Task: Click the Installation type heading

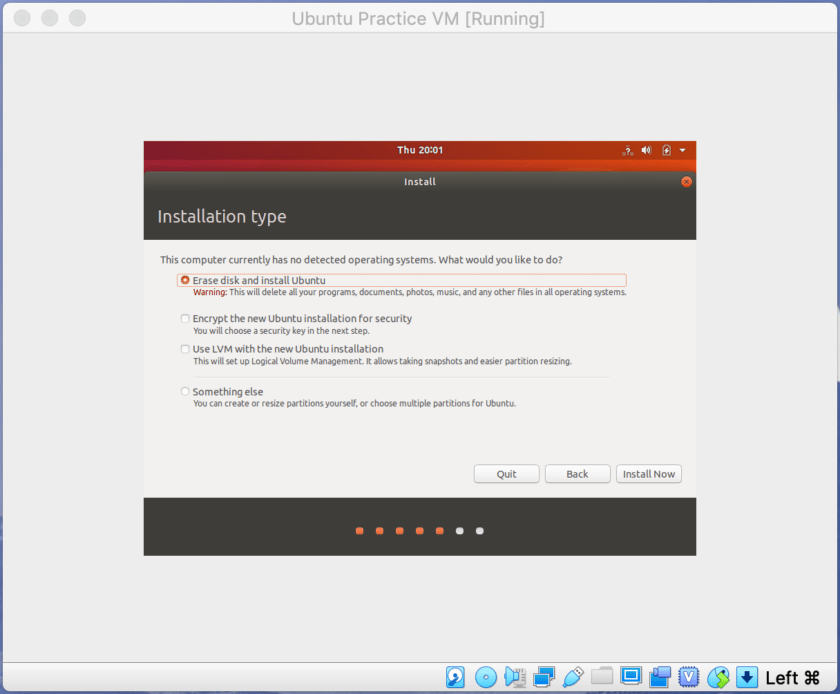Action: coord(222,217)
